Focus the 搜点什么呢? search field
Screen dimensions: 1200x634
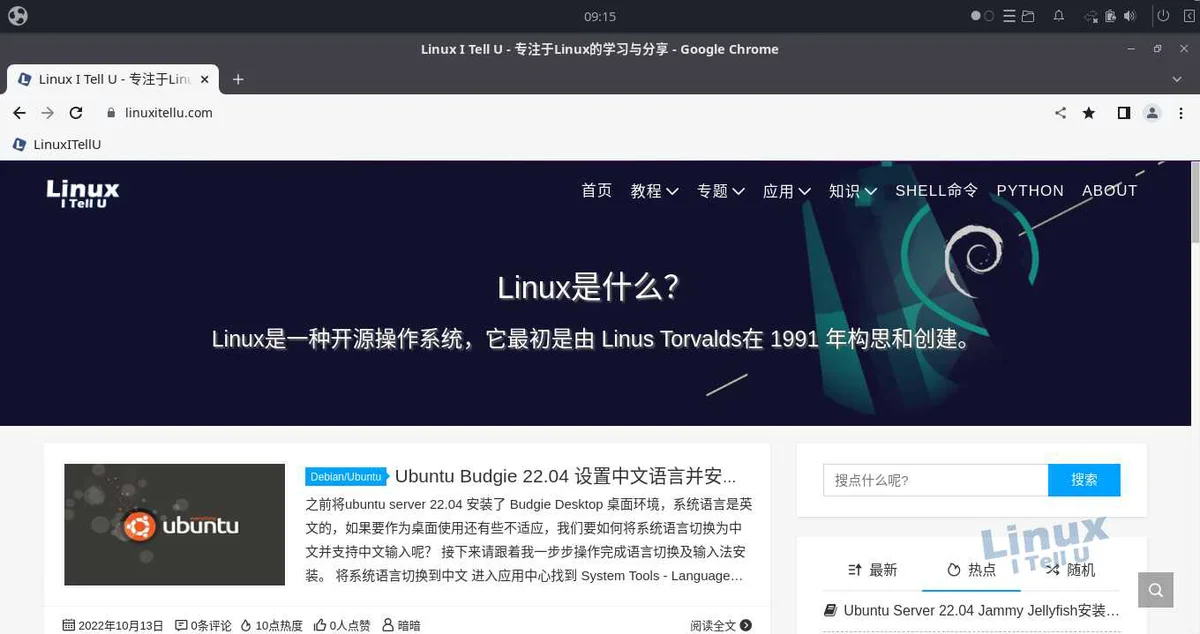click(936, 480)
